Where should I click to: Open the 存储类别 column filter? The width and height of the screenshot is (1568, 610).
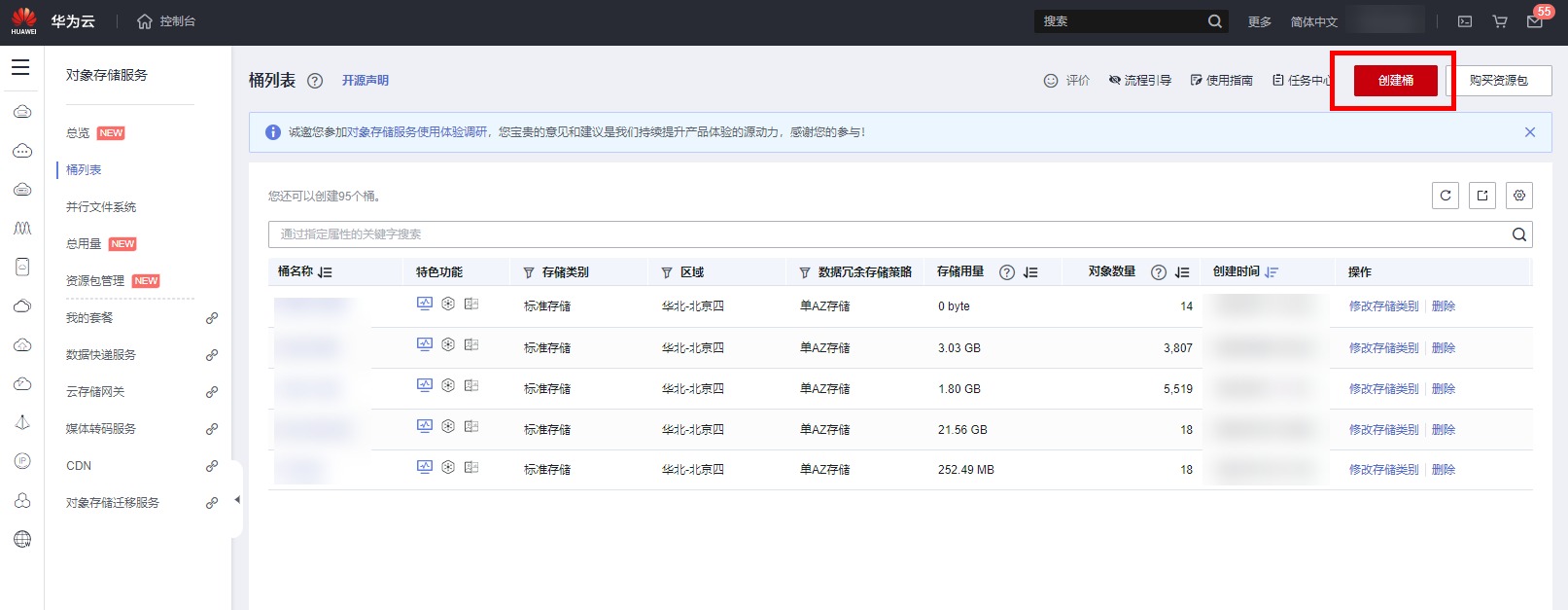coord(529,272)
